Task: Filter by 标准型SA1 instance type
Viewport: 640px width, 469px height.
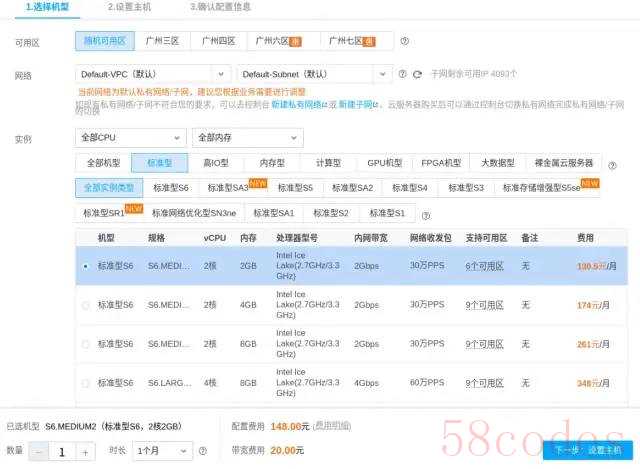Action: 274,213
